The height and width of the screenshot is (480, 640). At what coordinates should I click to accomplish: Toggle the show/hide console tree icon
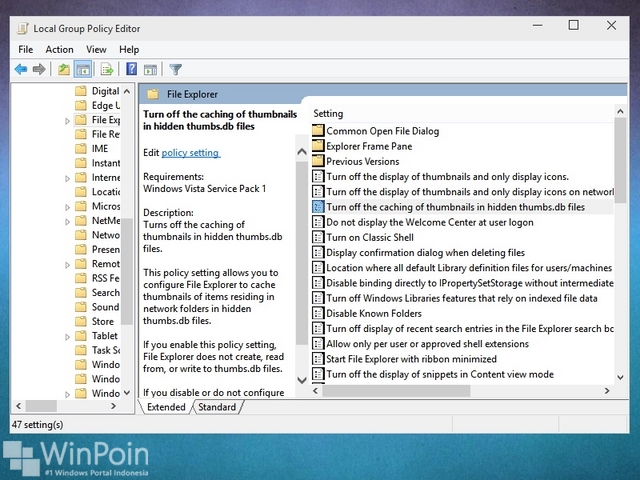83,69
